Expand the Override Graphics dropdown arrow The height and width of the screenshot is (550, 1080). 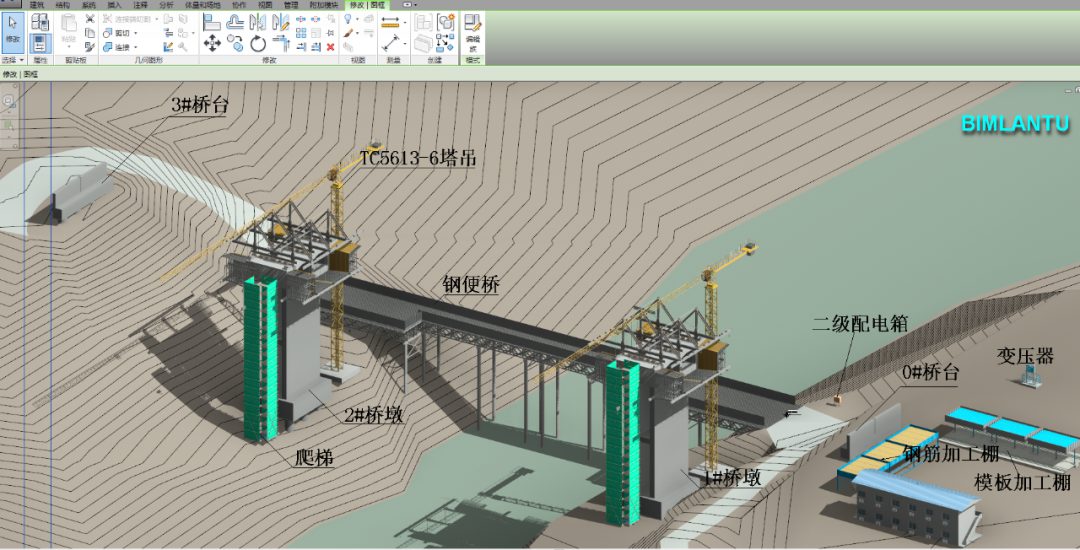(357, 32)
